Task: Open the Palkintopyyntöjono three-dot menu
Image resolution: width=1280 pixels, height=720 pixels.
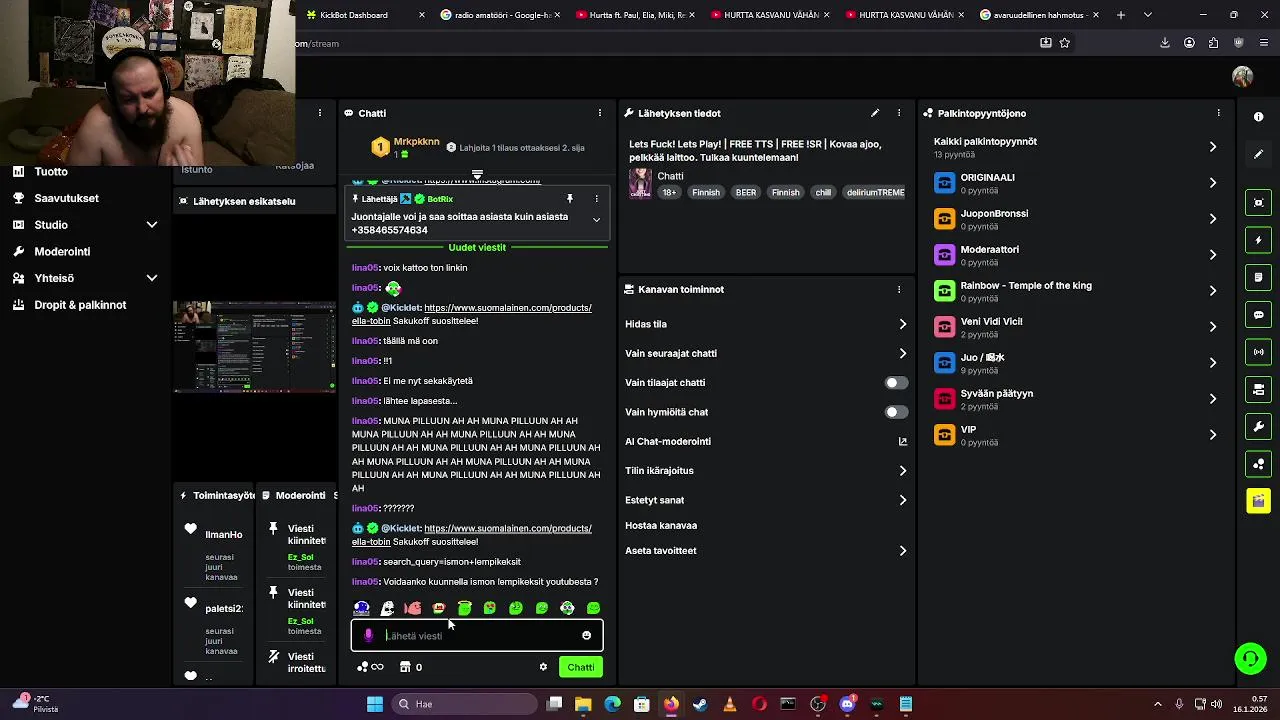Action: click(1219, 113)
